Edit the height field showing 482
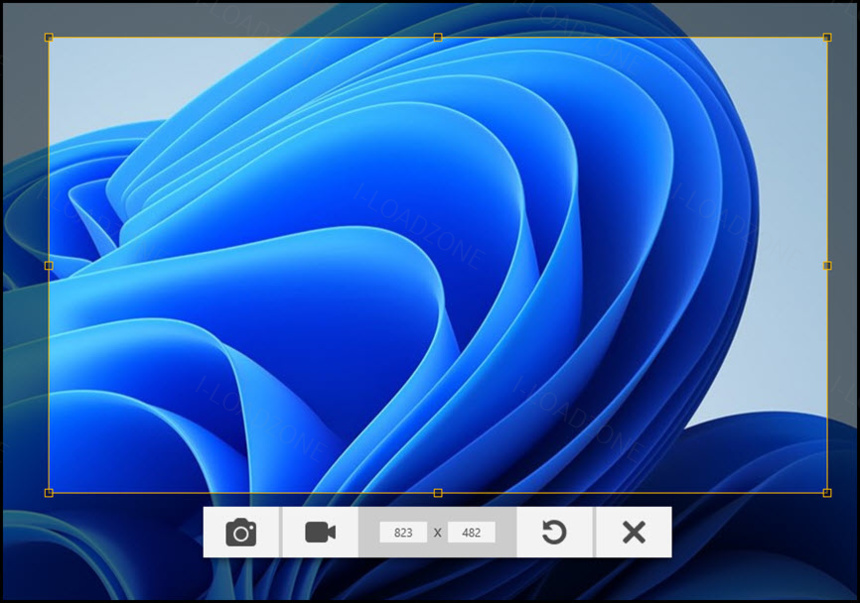The image size is (860, 603). tap(471, 533)
